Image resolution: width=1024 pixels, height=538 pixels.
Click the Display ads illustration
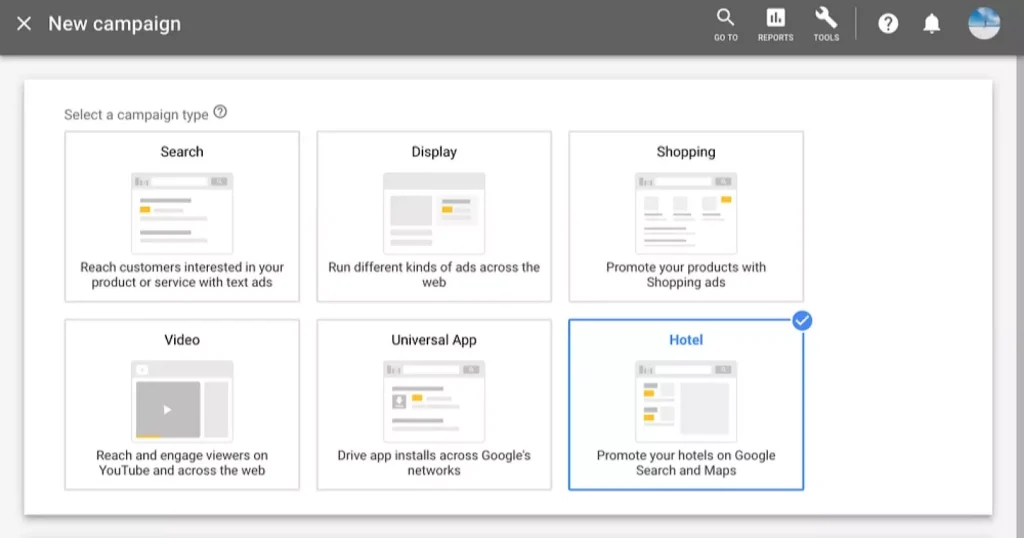434,213
